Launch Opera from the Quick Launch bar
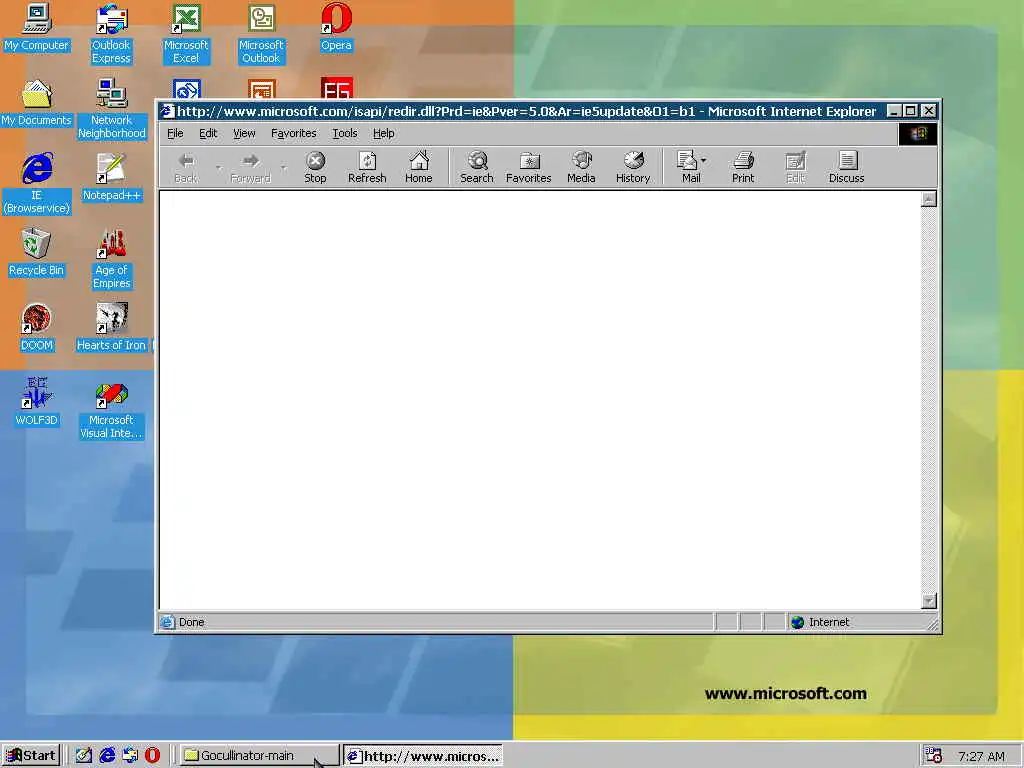The image size is (1024, 768). 152,756
